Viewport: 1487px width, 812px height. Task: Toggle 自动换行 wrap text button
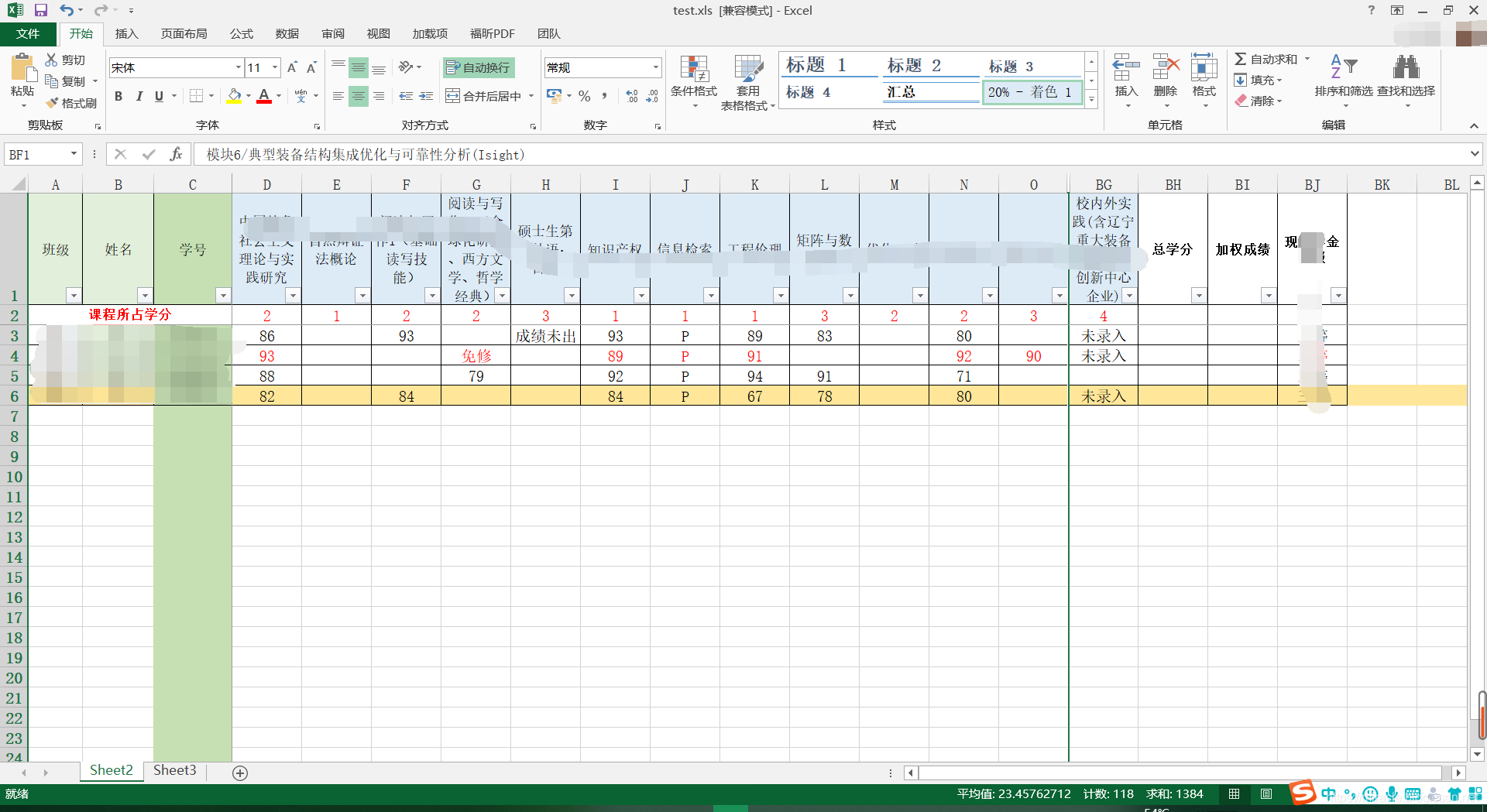[479, 68]
